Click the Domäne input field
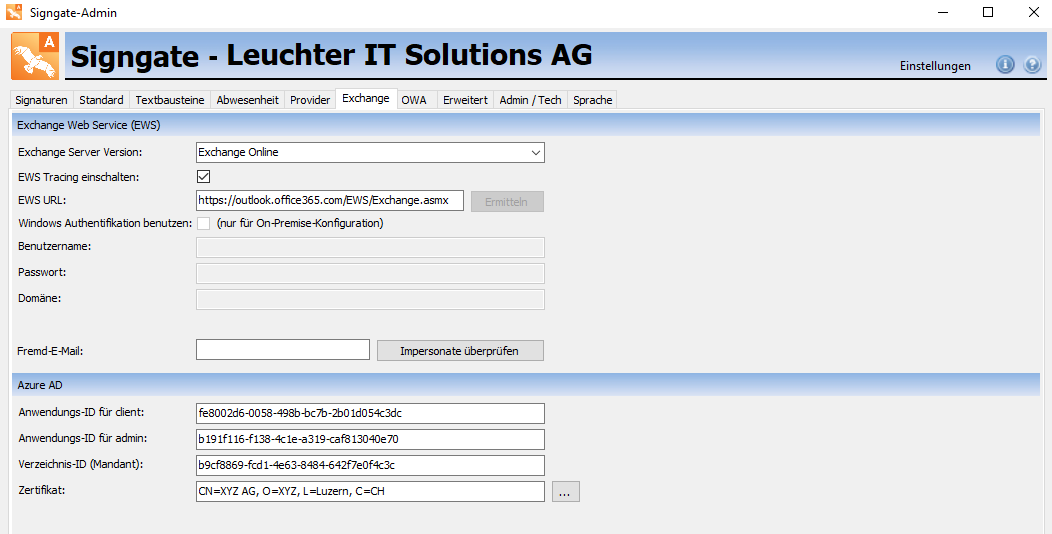This screenshot has height=534, width=1052. [x=370, y=299]
